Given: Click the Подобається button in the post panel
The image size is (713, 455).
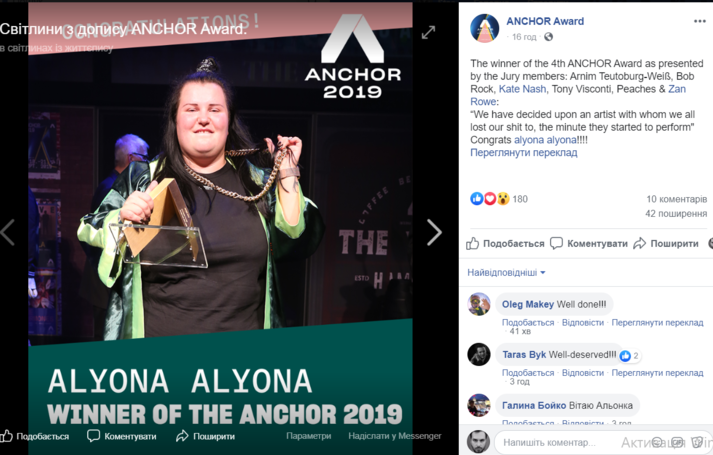Looking at the screenshot, I should (x=505, y=244).
